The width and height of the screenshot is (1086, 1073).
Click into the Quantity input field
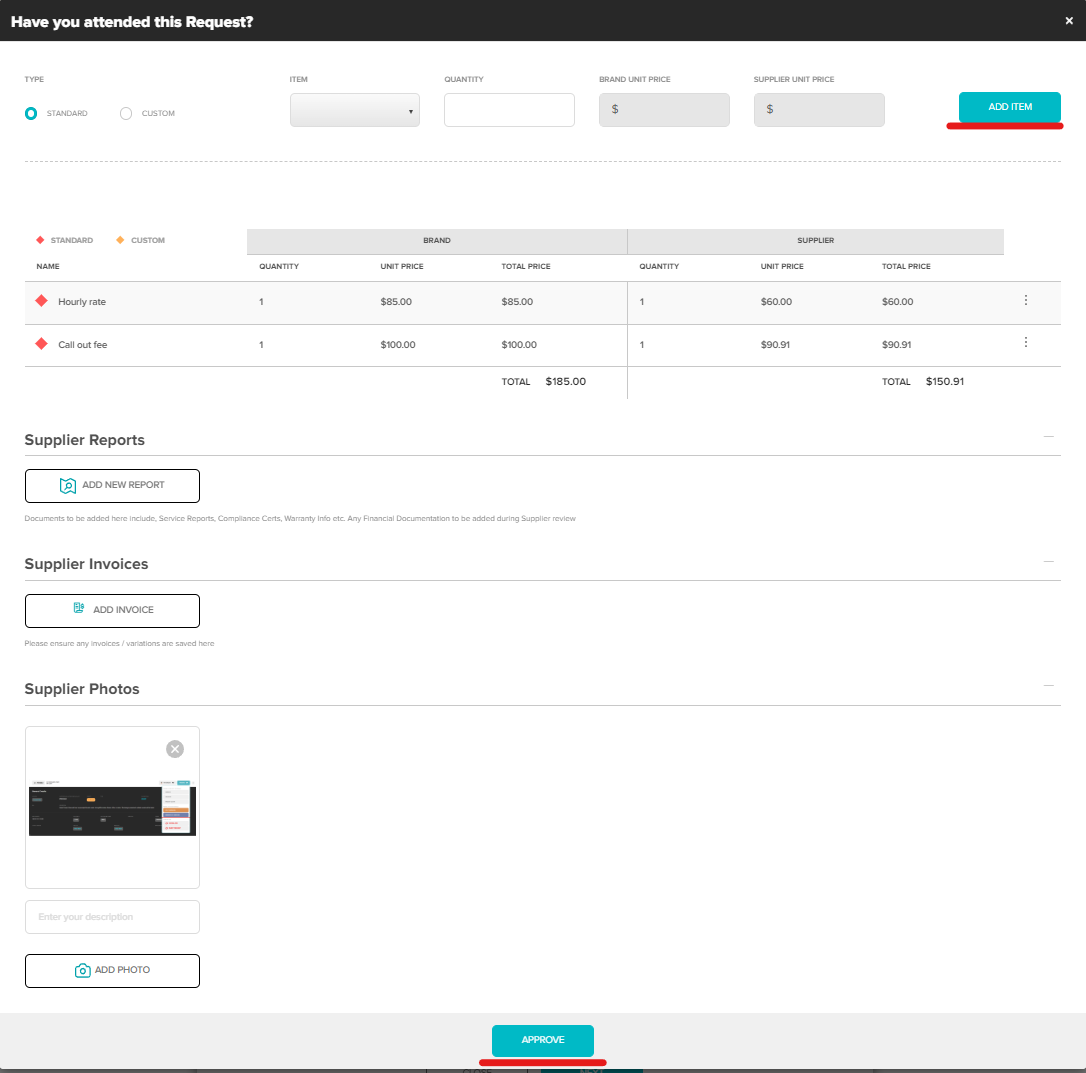pos(509,110)
